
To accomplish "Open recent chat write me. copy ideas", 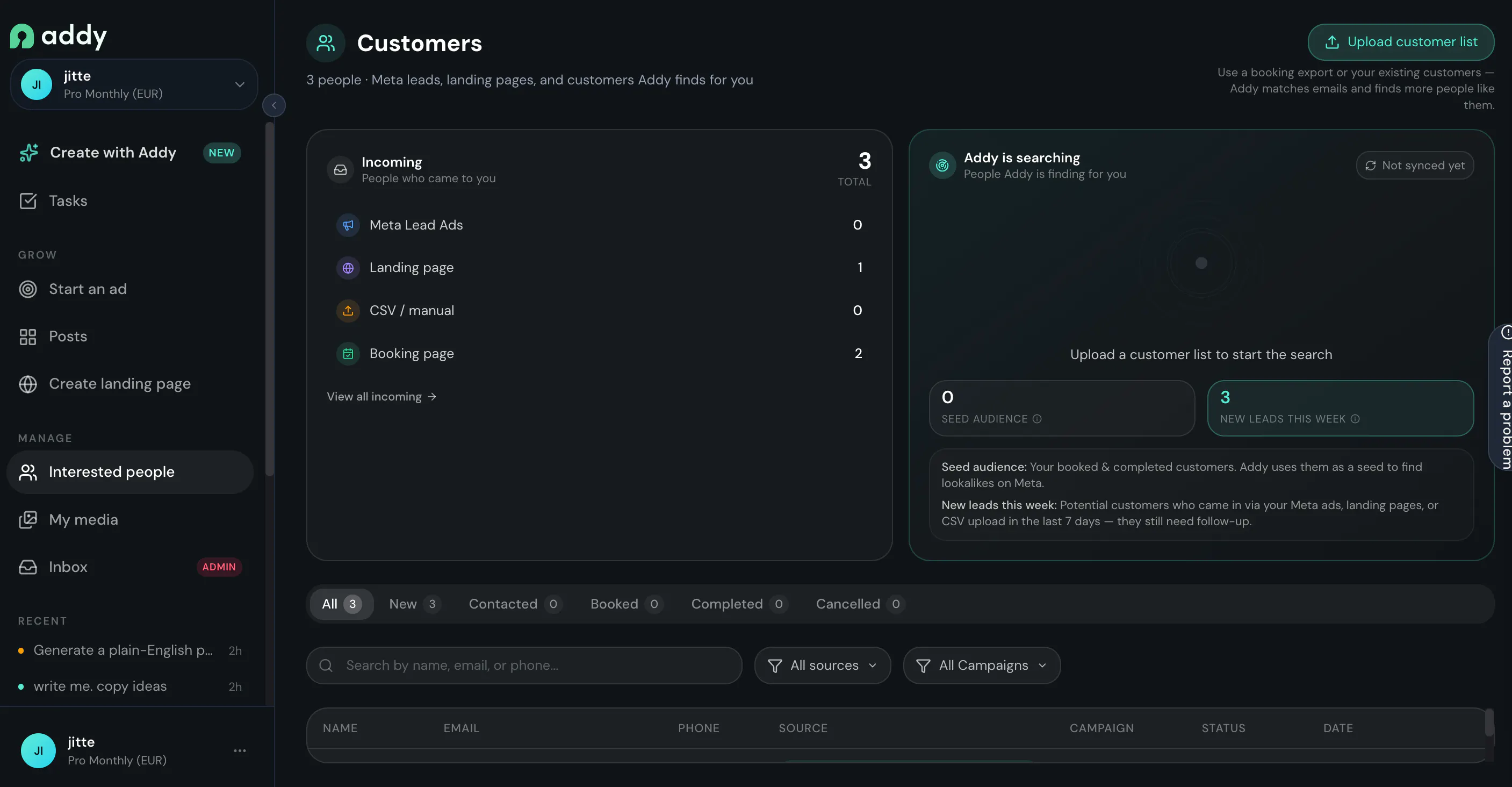I will click(x=129, y=686).
